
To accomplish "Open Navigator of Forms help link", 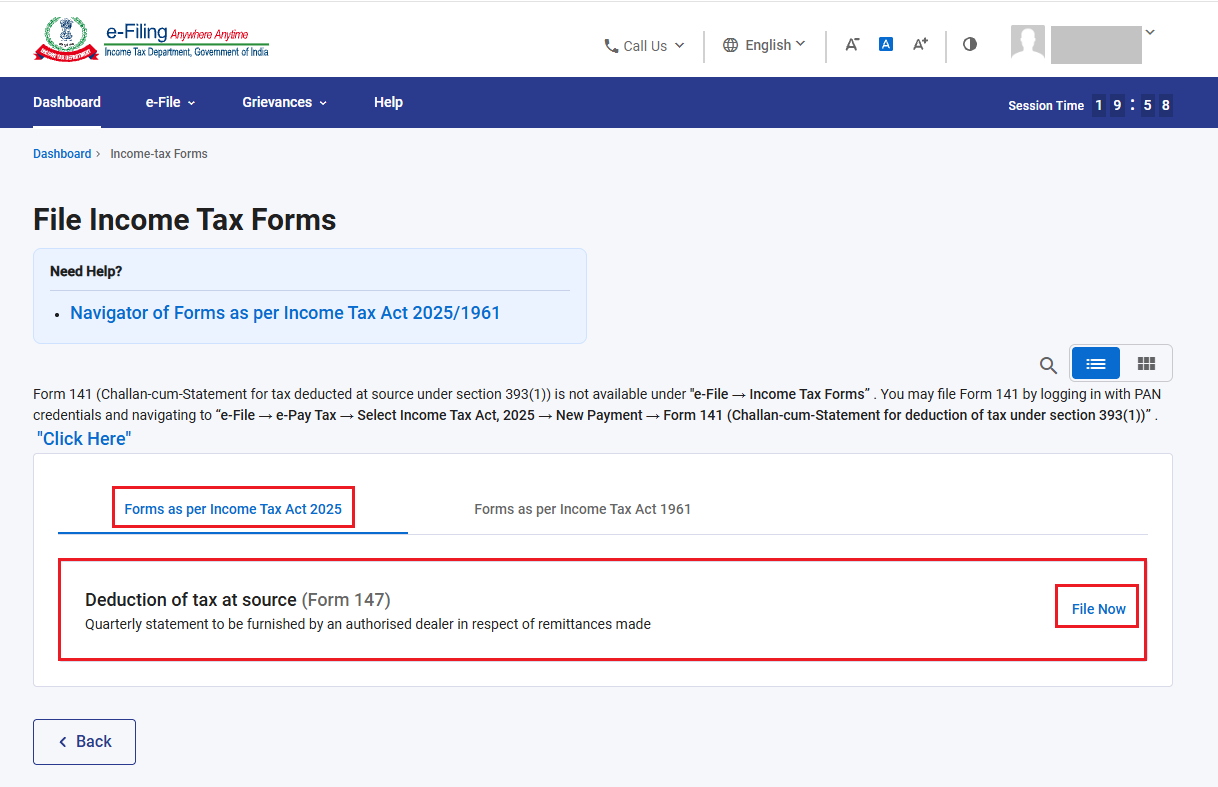I will tap(285, 313).
